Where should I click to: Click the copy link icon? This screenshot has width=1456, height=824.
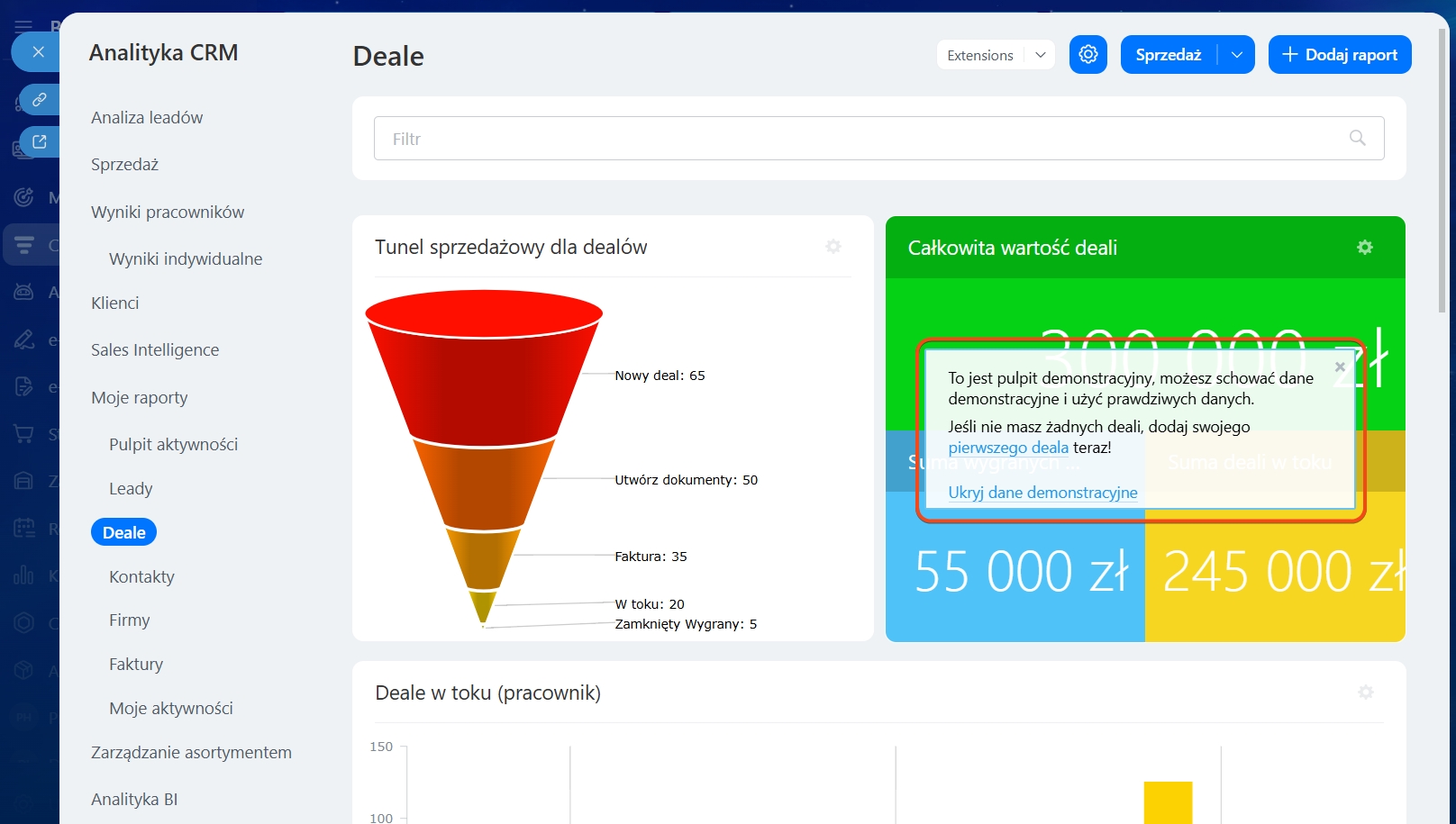pyautogui.click(x=40, y=99)
